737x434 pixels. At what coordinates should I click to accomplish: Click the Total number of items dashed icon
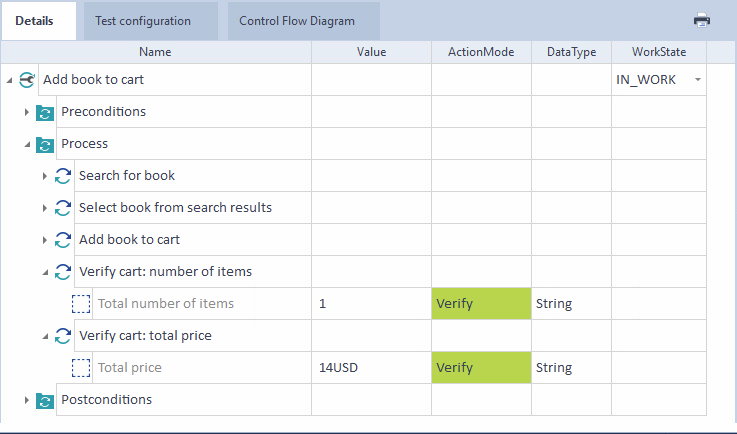pos(81,304)
